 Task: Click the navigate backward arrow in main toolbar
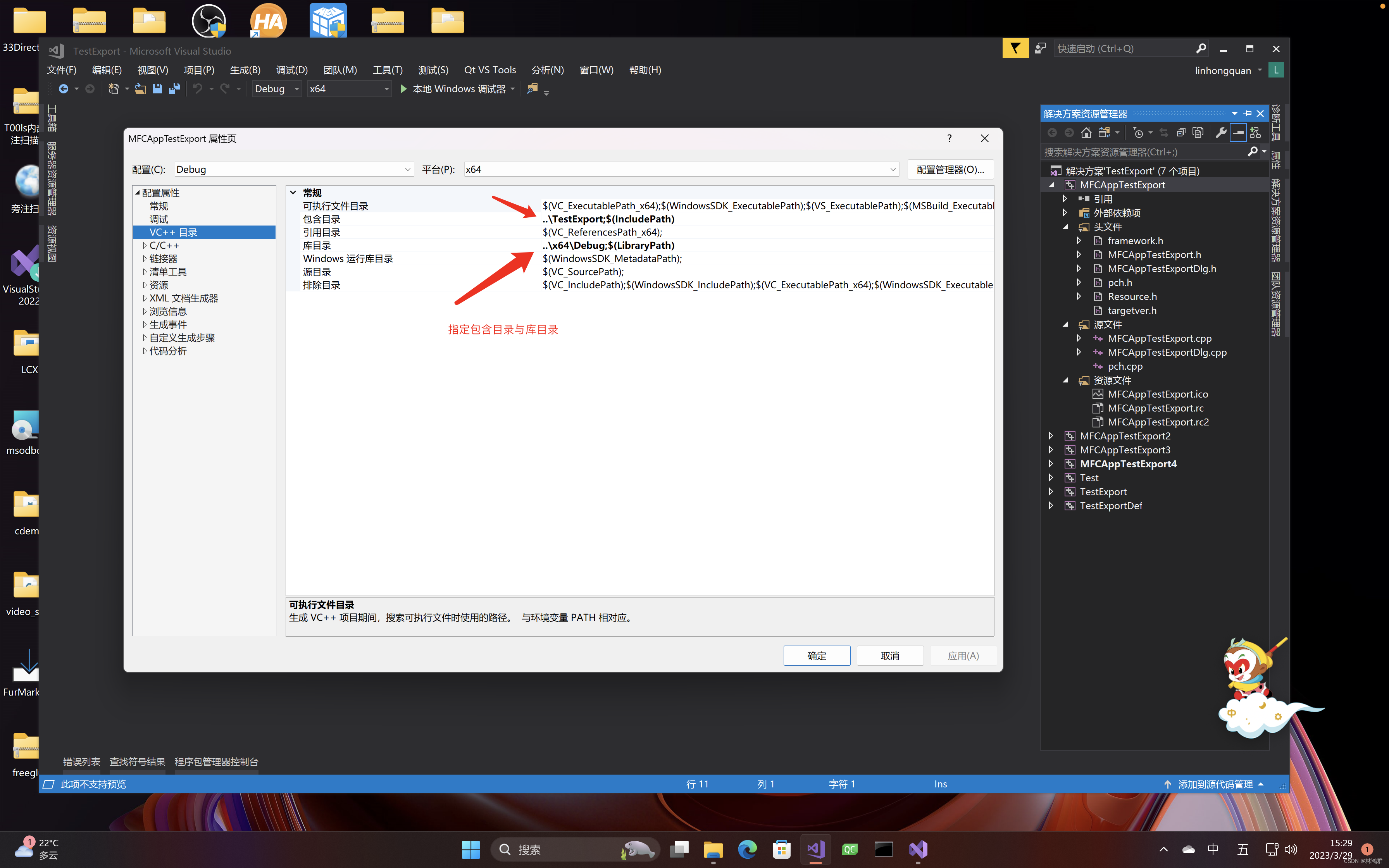point(63,89)
